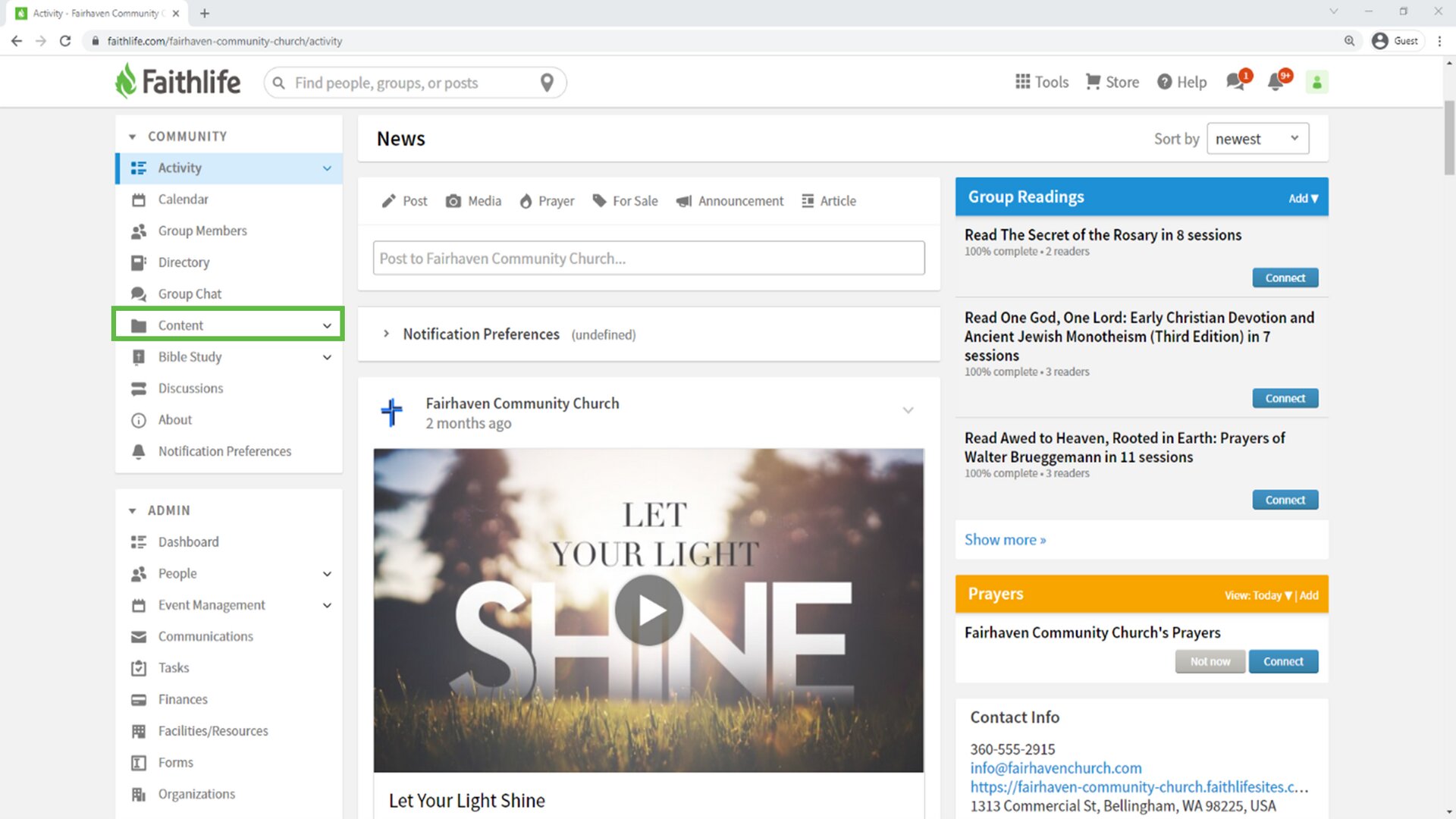Image resolution: width=1456 pixels, height=819 pixels.
Task: Click the page vertical scrollbar thumb
Action: [1448, 138]
